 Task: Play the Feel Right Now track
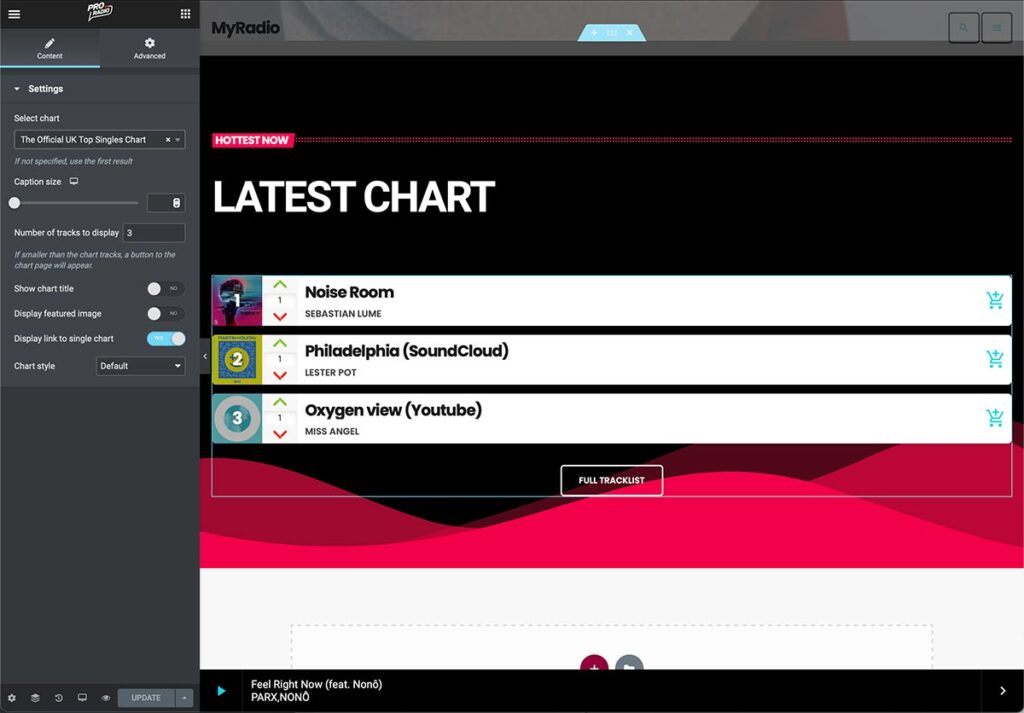pos(221,691)
